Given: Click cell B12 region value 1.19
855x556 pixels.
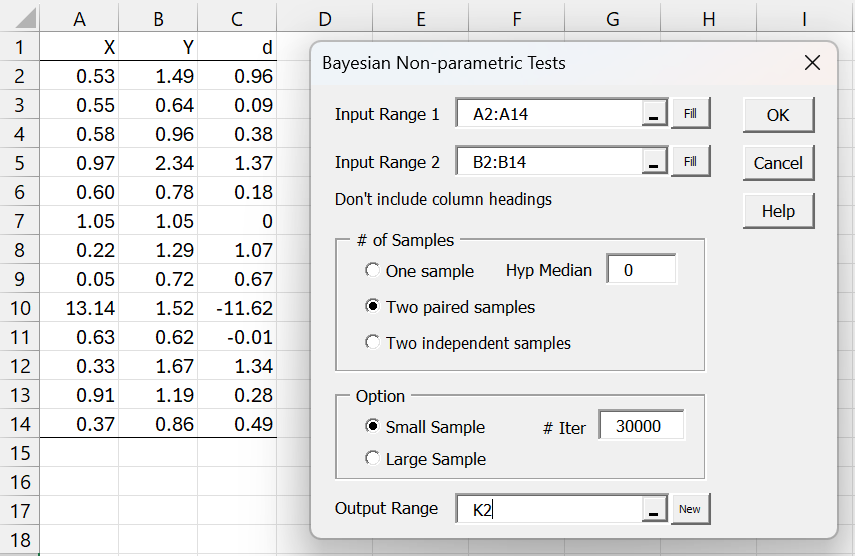Looking at the screenshot, I should pyautogui.click(x=158, y=395).
